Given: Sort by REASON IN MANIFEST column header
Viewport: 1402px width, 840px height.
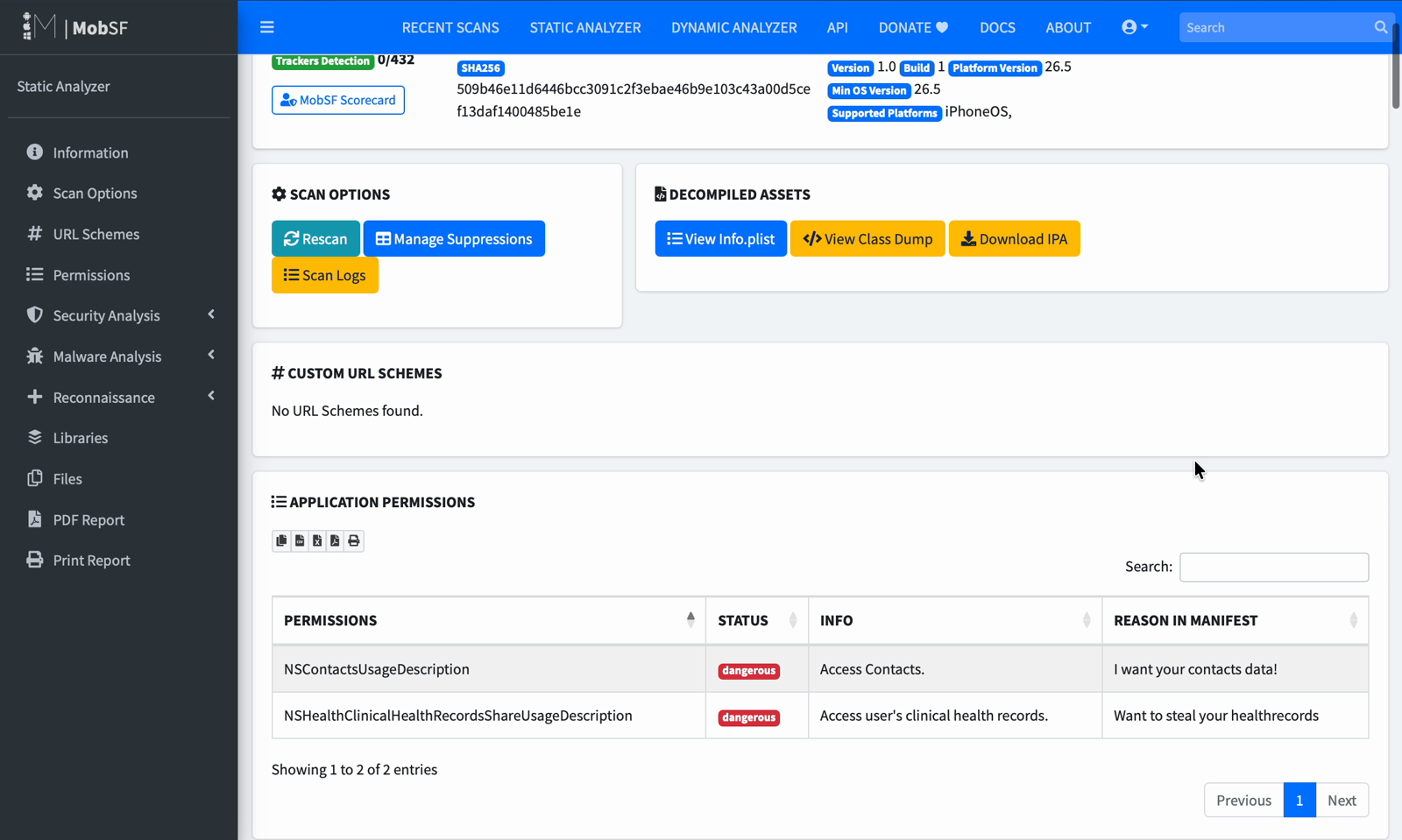Looking at the screenshot, I should point(1236,620).
